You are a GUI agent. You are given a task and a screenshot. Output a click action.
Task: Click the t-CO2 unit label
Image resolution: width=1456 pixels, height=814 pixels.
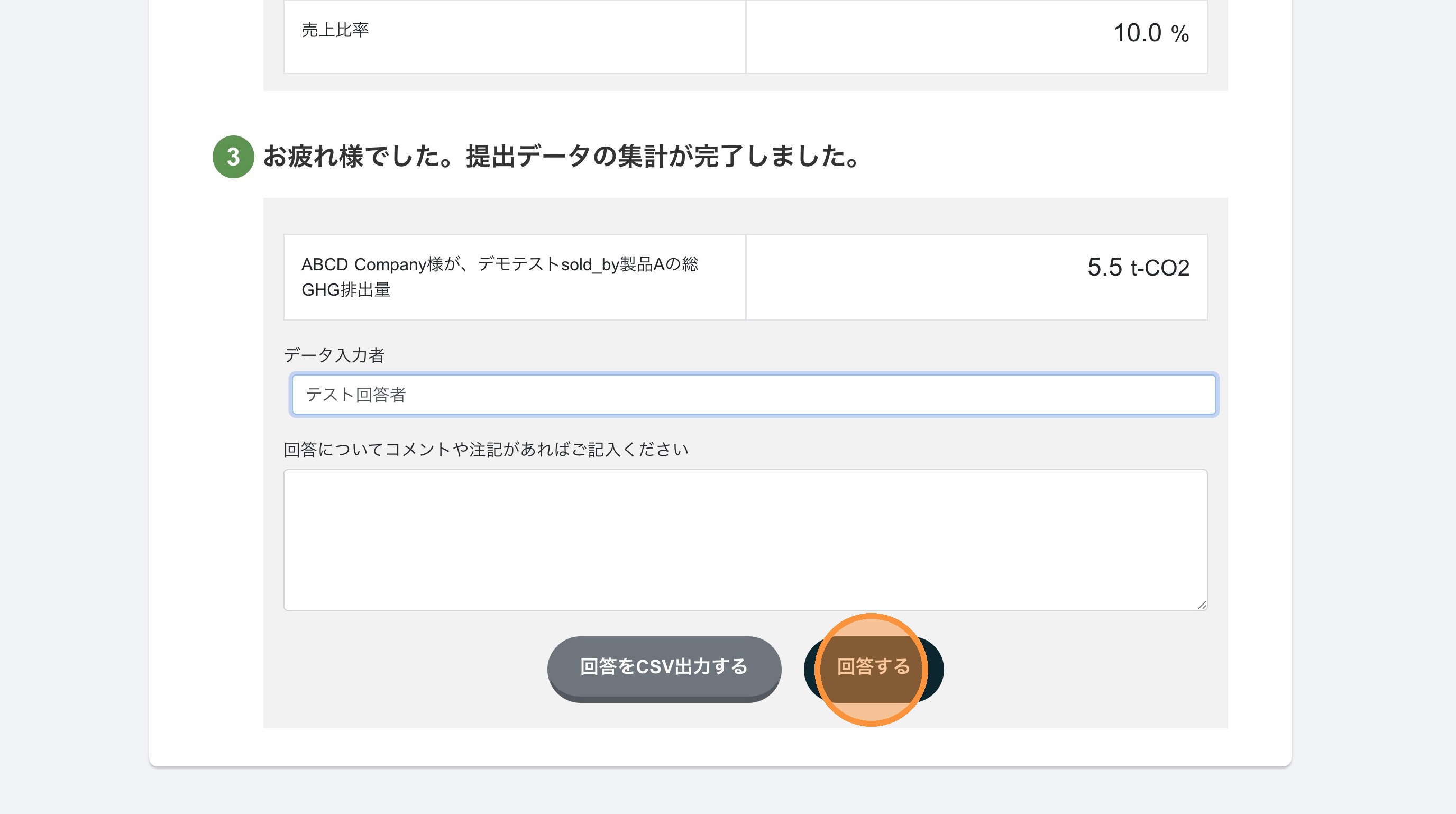1160,268
